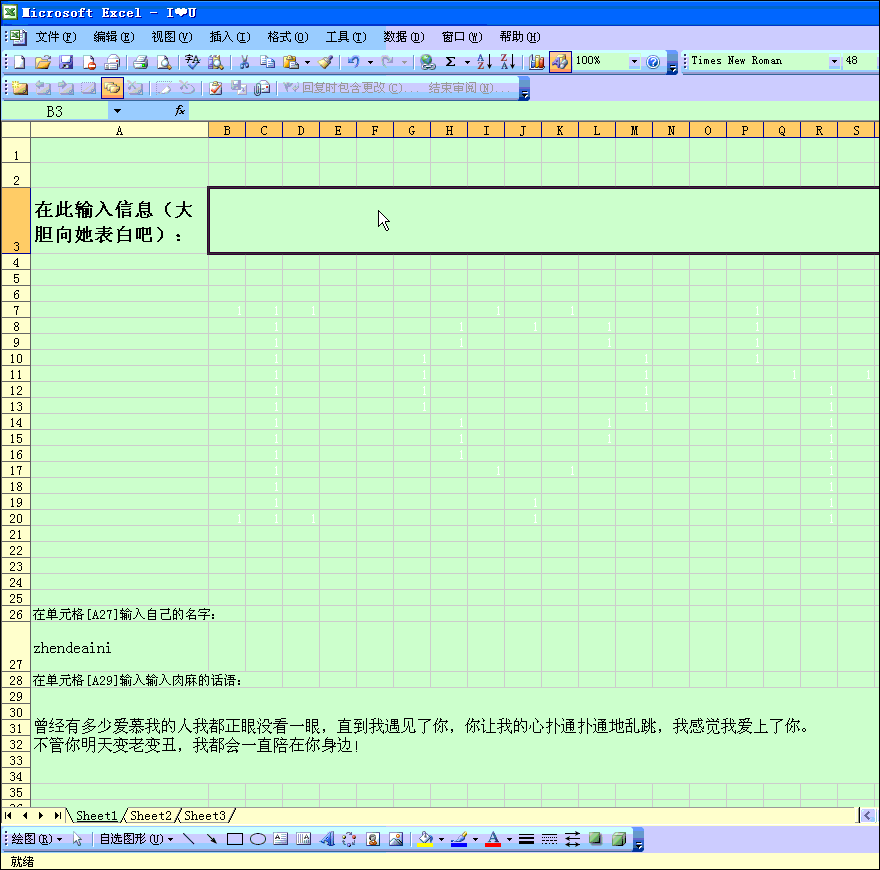Toggle the 3-D Style button
The width and height of the screenshot is (880, 870).
pos(618,839)
